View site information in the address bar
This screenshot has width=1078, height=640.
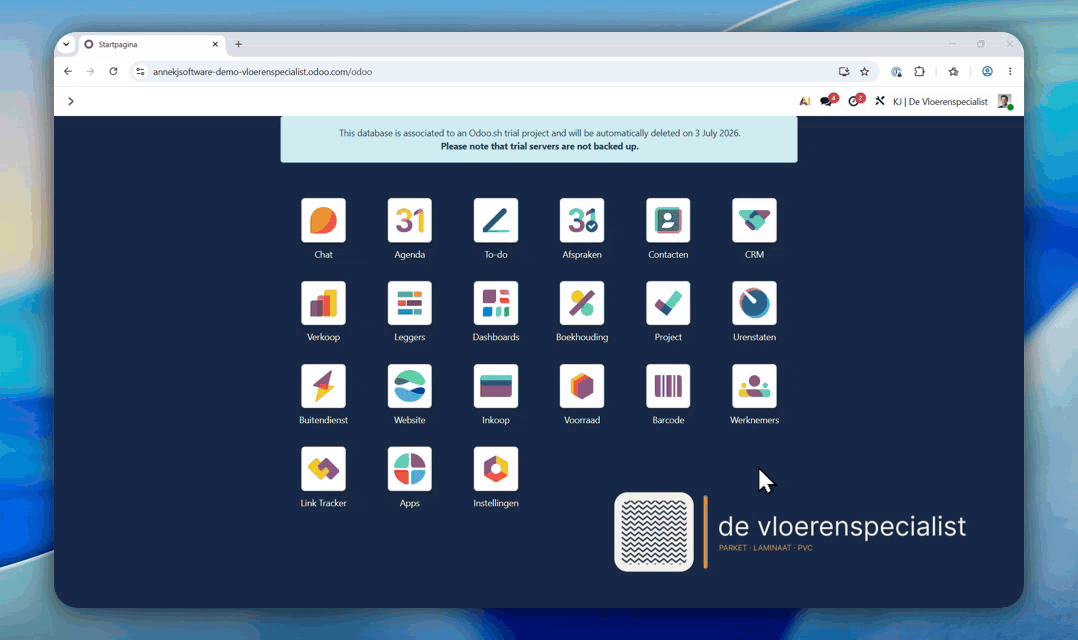point(140,71)
